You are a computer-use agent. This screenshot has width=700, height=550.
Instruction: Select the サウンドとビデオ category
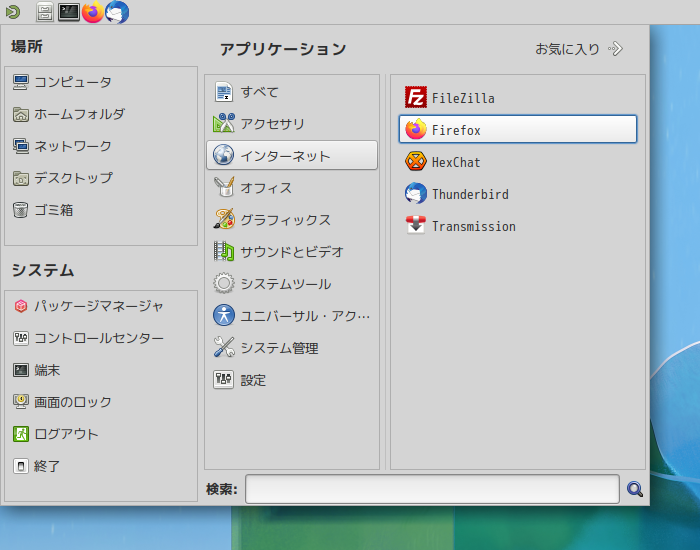coord(292,252)
